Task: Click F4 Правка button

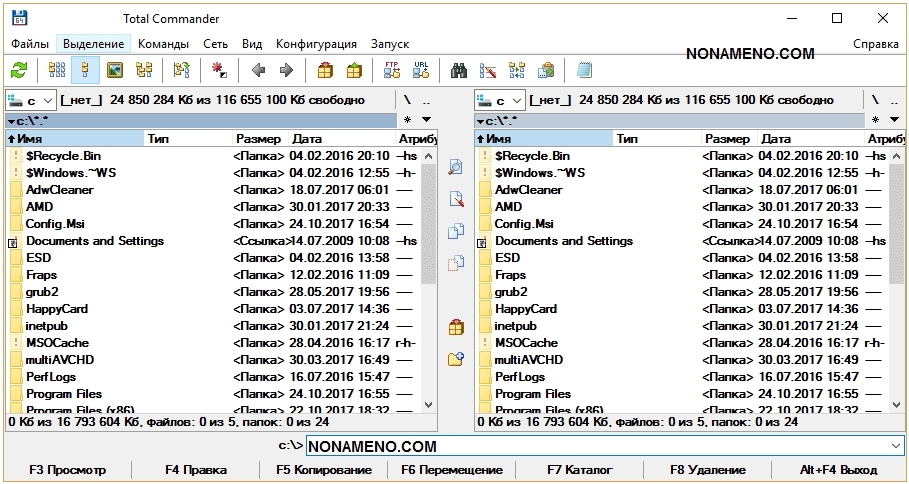Action: tap(196, 470)
